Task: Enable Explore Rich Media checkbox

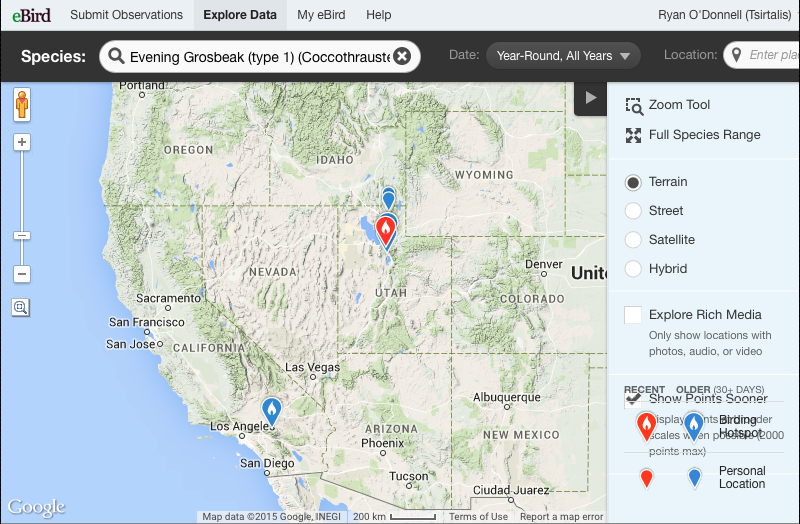Action: (633, 315)
